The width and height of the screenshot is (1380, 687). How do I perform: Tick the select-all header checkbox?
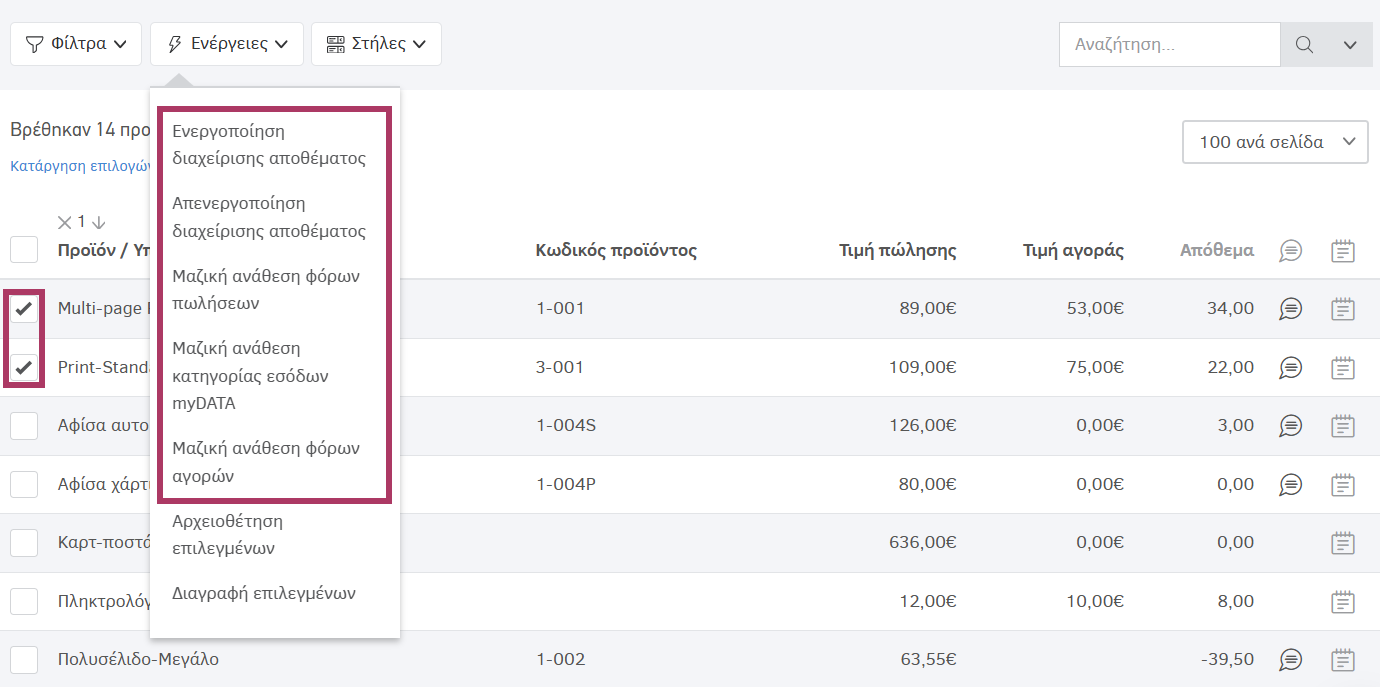point(24,250)
